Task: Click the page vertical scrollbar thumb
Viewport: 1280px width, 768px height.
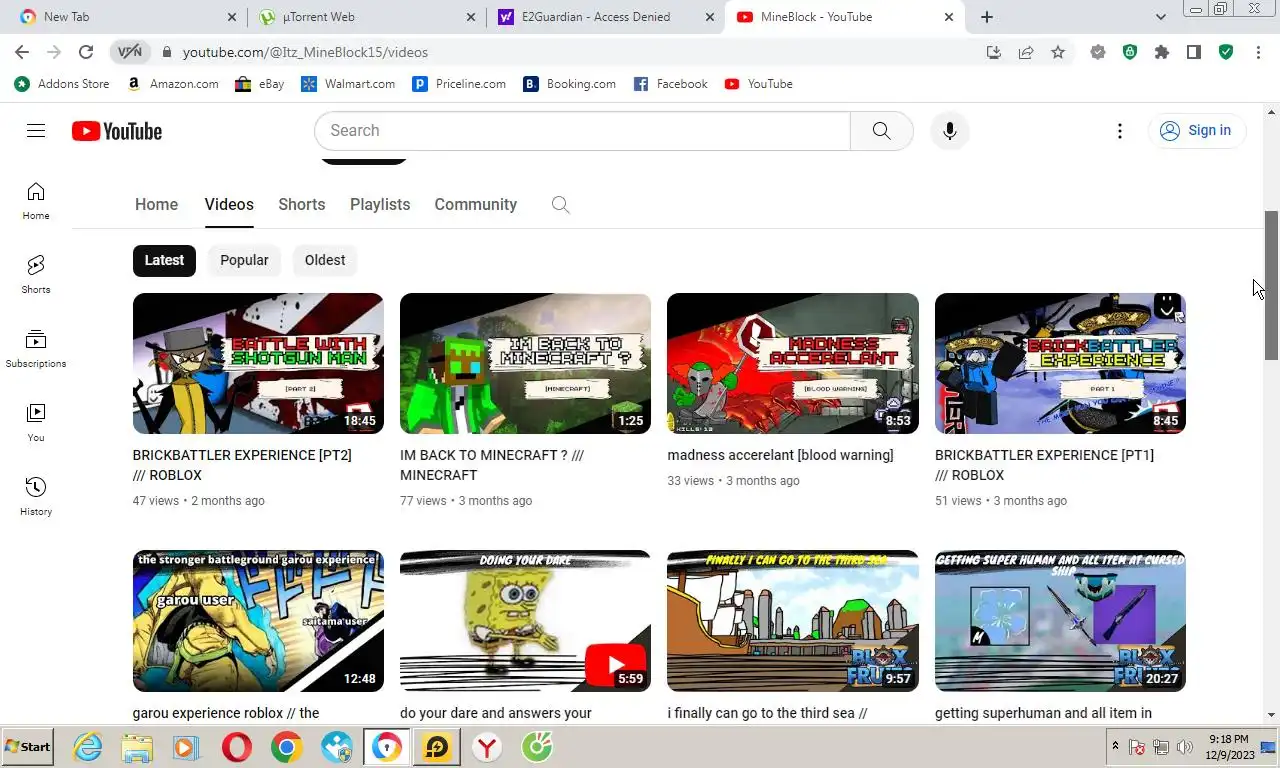Action: tap(1272, 285)
